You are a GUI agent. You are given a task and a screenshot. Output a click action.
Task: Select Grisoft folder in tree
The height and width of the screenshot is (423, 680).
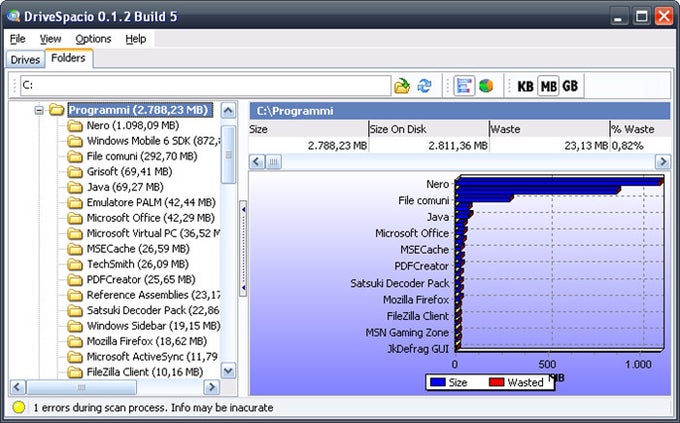pyautogui.click(x=129, y=172)
